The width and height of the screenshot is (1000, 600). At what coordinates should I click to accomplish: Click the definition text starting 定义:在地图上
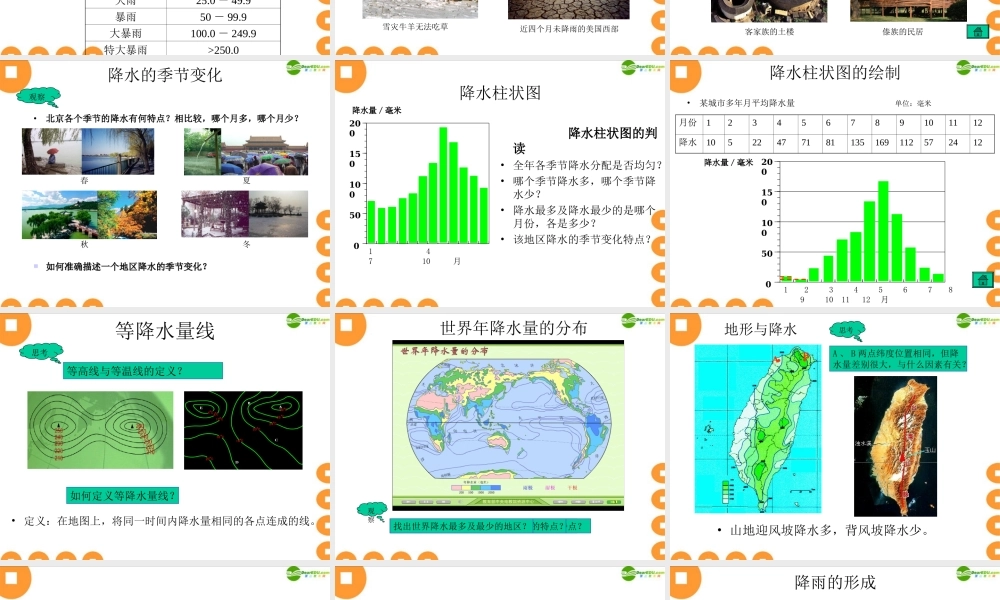tap(170, 521)
